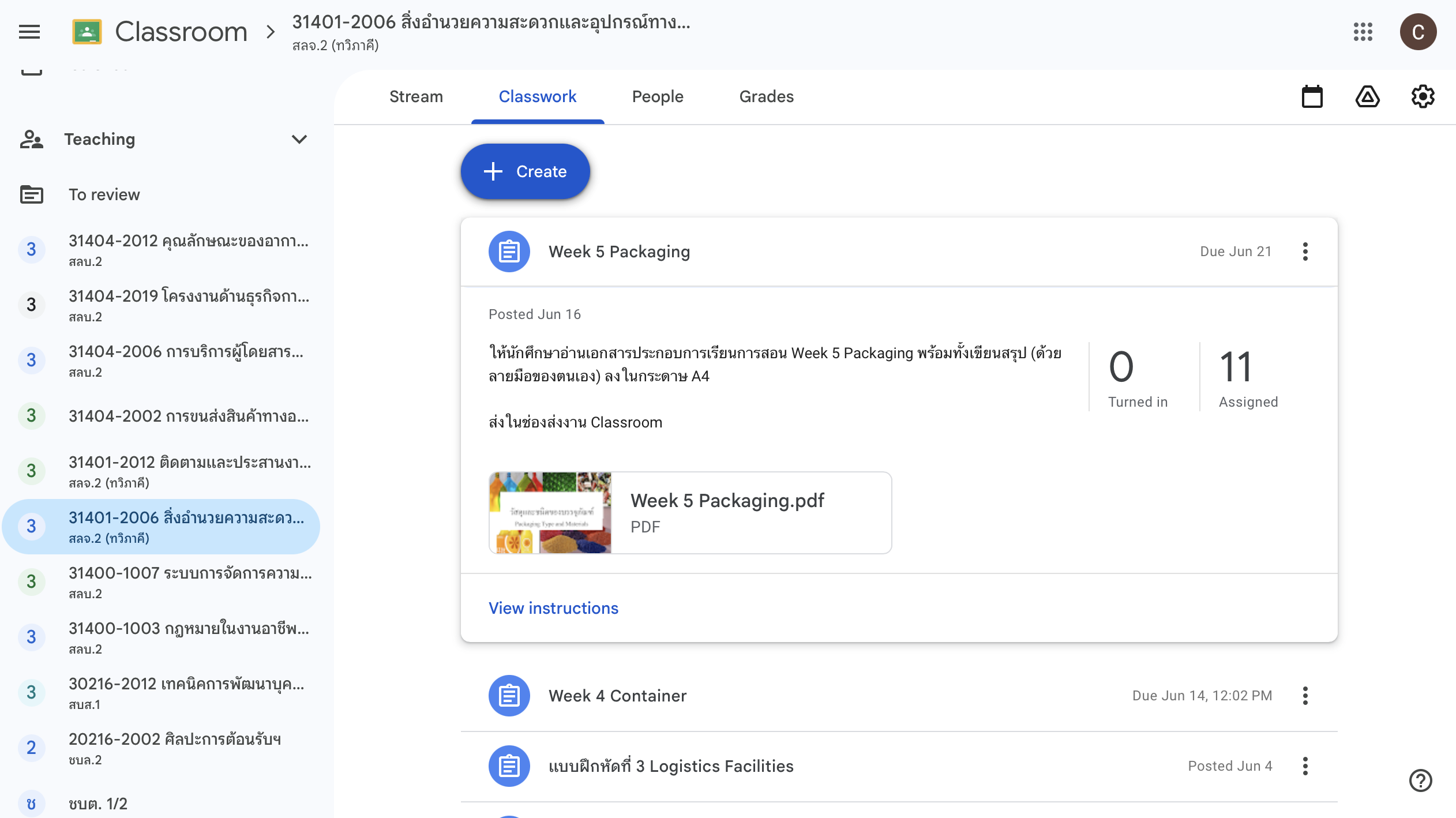Collapse the Week 5 Packaging assignment title

(619, 252)
